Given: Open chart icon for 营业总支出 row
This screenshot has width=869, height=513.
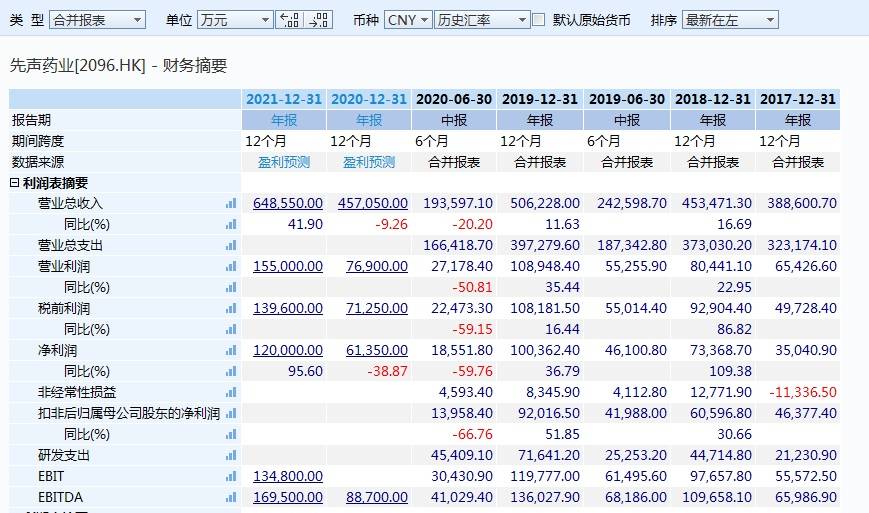Looking at the screenshot, I should point(231,245).
